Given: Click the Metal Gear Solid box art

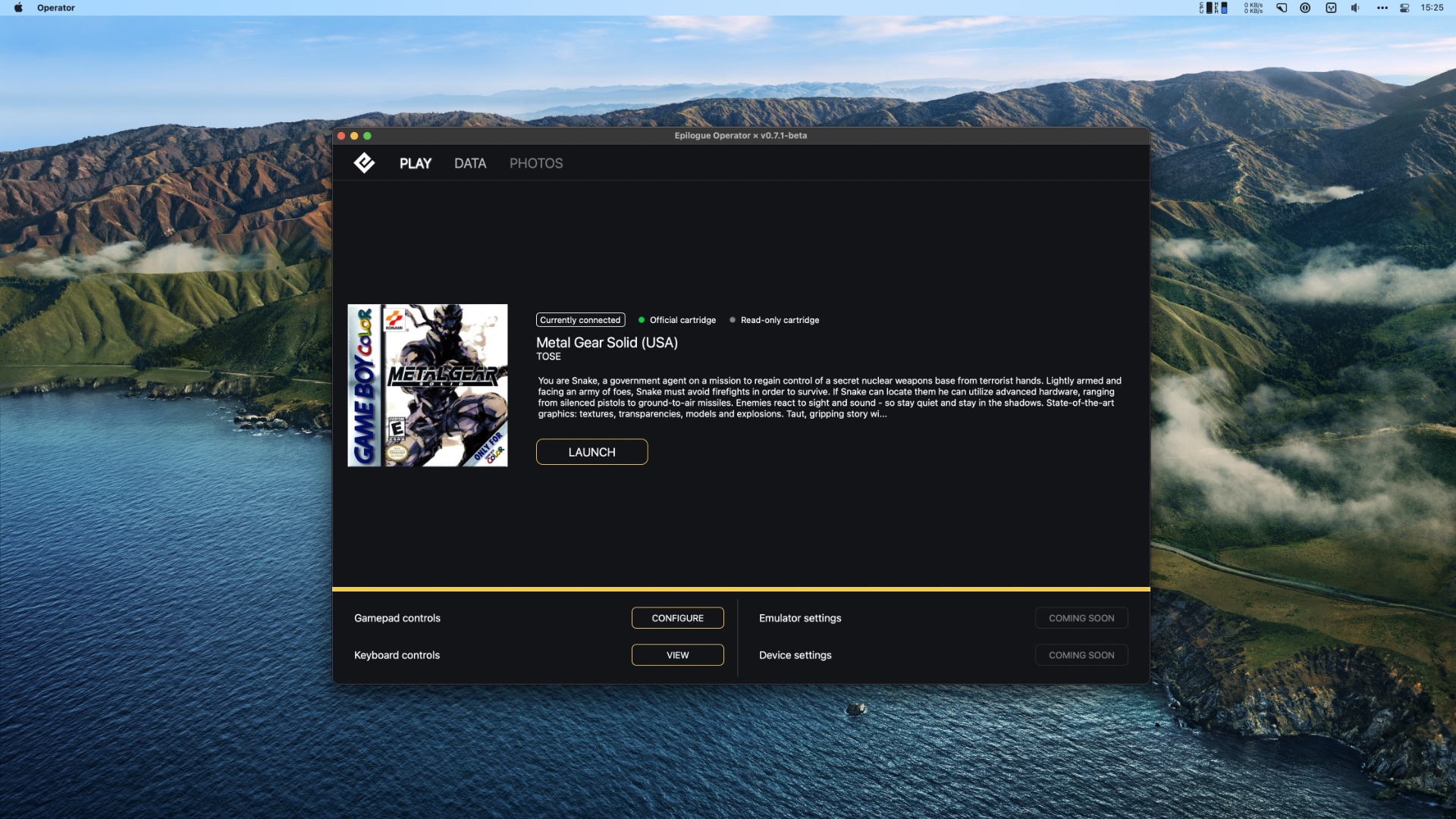Looking at the screenshot, I should 427,385.
